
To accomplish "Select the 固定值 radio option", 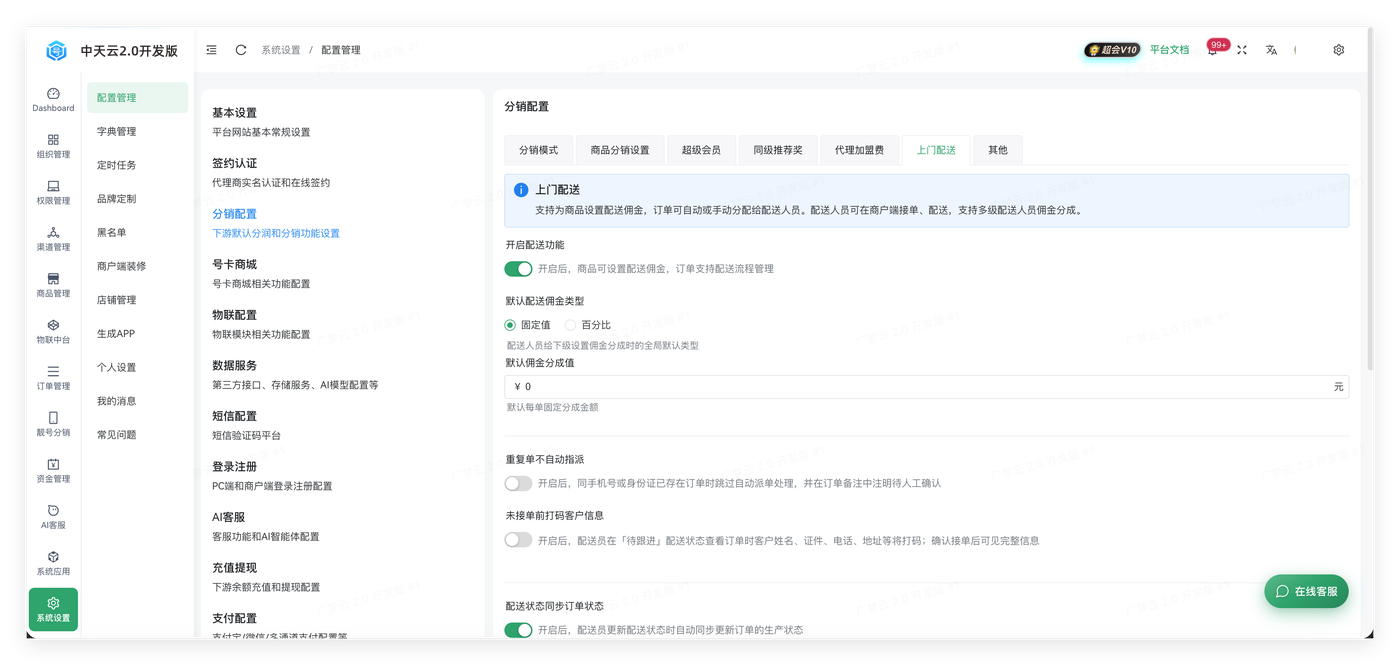I will pyautogui.click(x=528, y=325).
